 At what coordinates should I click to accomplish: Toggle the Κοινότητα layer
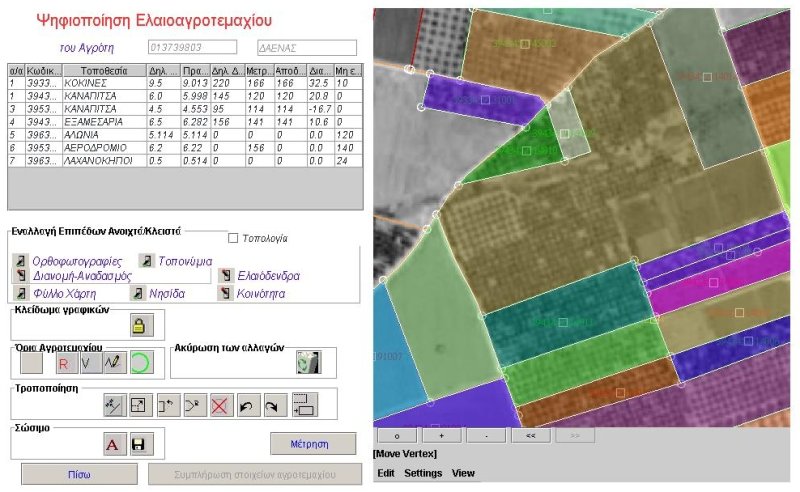pyautogui.click(x=227, y=293)
